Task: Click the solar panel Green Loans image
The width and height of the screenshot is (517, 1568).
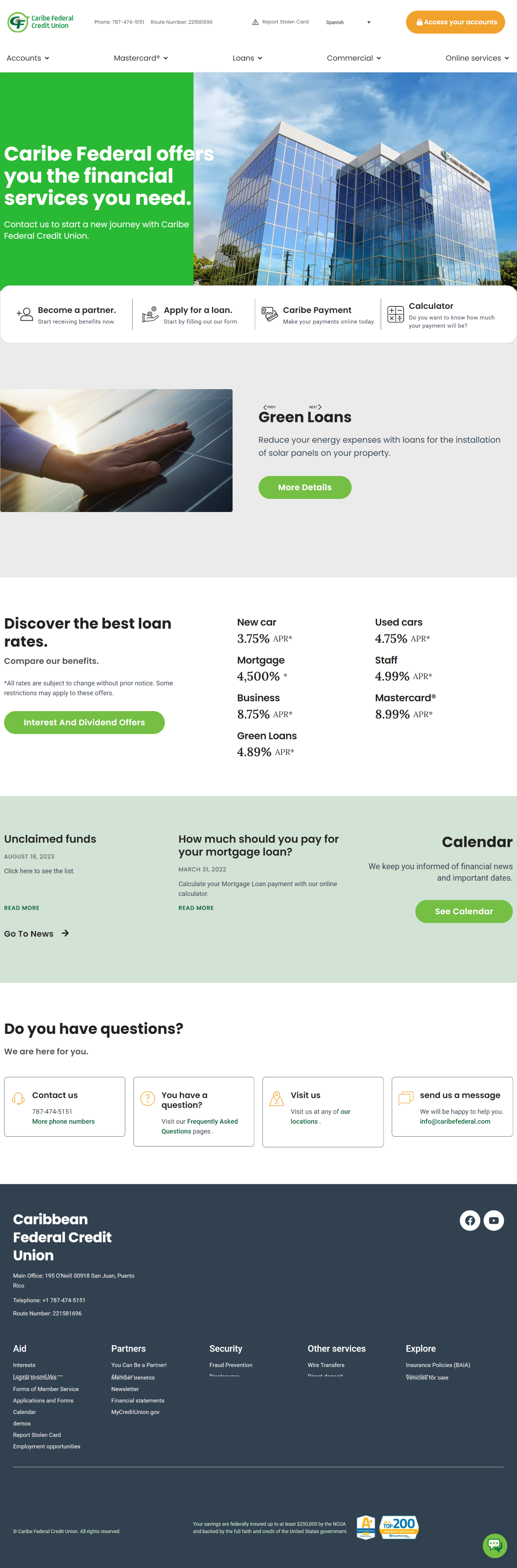Action: point(116,451)
